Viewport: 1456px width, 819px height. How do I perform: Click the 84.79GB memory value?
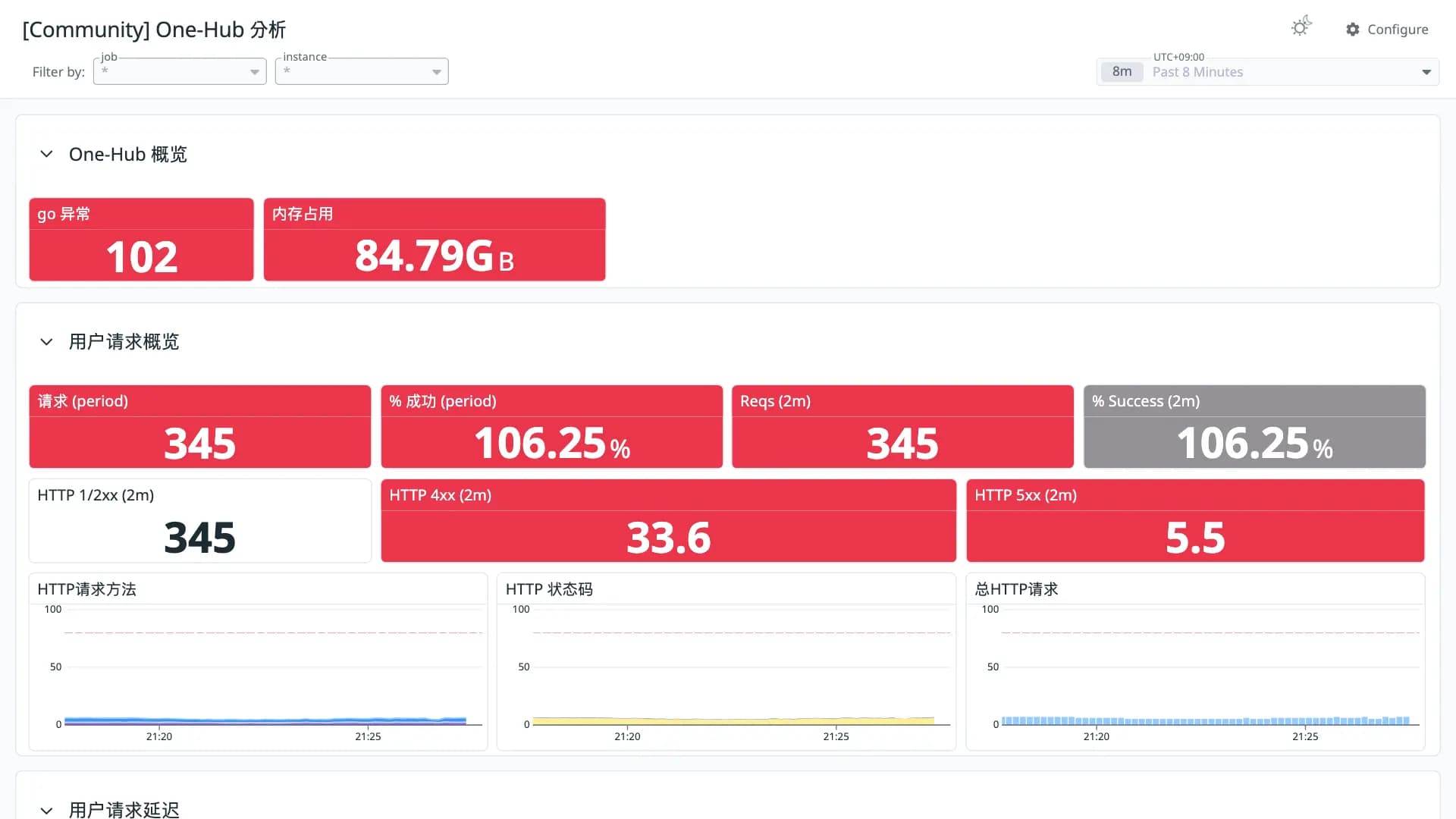(x=435, y=256)
